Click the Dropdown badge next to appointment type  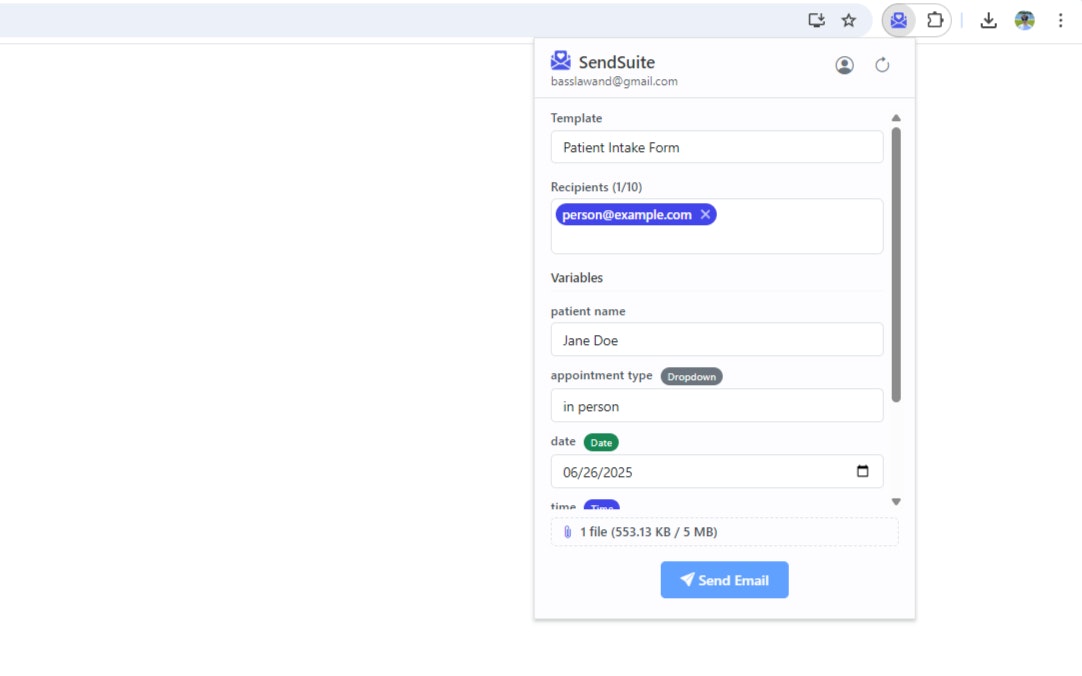691,377
